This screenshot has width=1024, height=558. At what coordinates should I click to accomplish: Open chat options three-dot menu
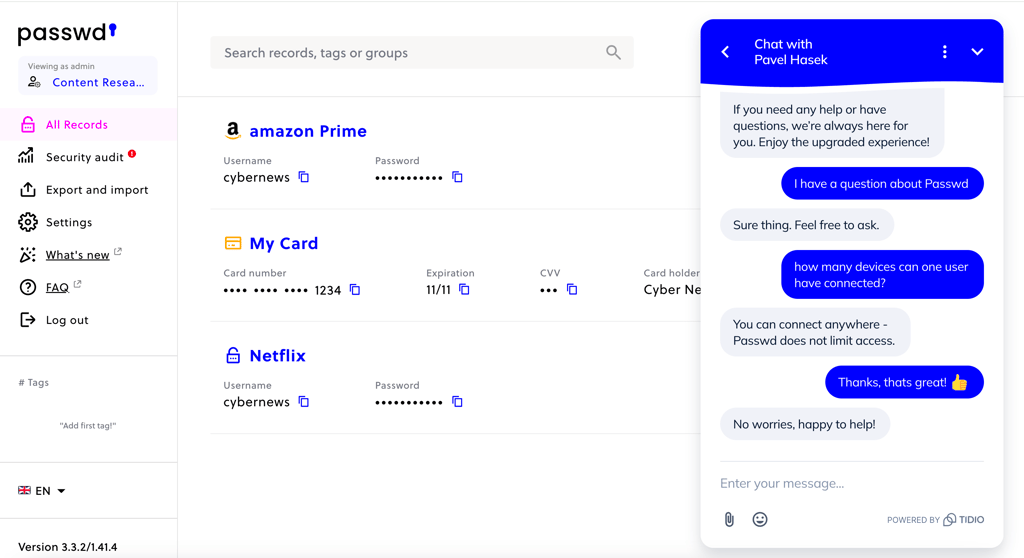(x=944, y=52)
